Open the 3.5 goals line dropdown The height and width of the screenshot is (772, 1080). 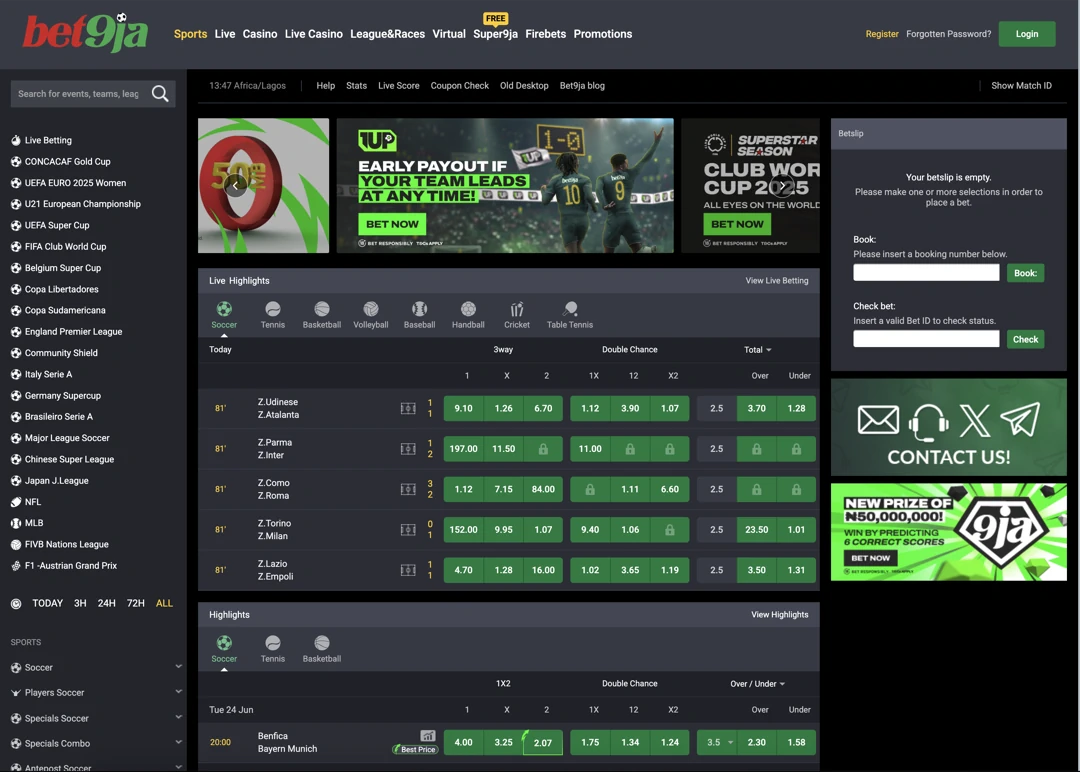[717, 742]
